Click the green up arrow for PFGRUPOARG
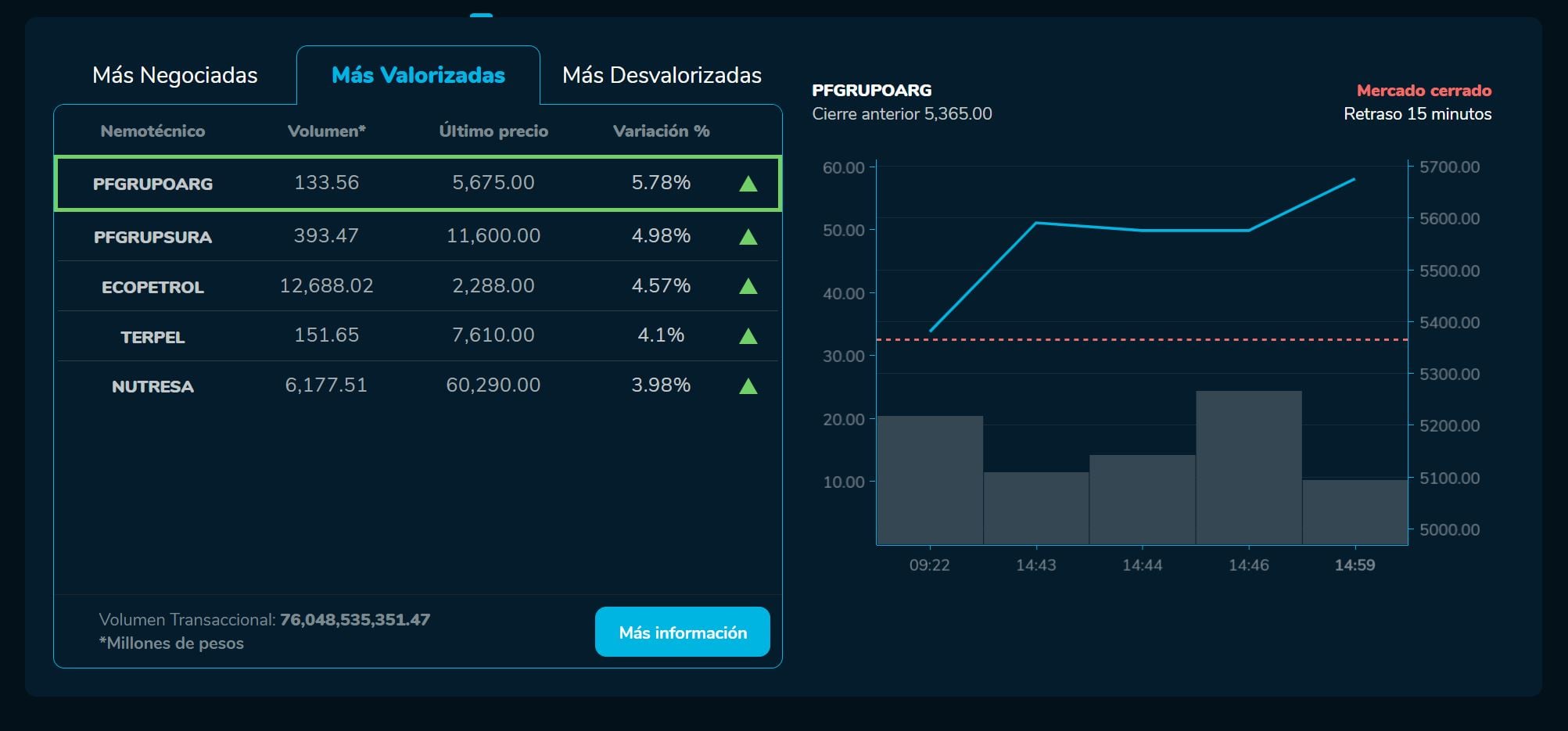1568x731 pixels. tap(748, 184)
